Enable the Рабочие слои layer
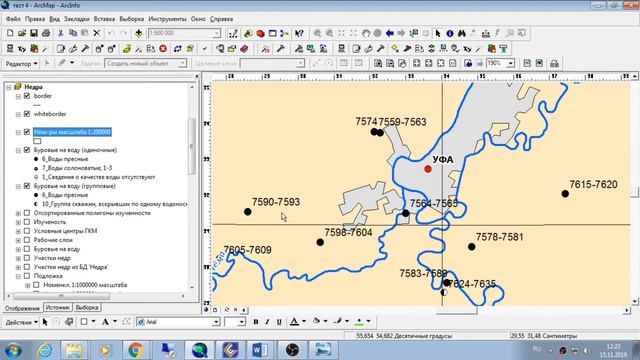This screenshot has height=360, width=640. click(27, 240)
